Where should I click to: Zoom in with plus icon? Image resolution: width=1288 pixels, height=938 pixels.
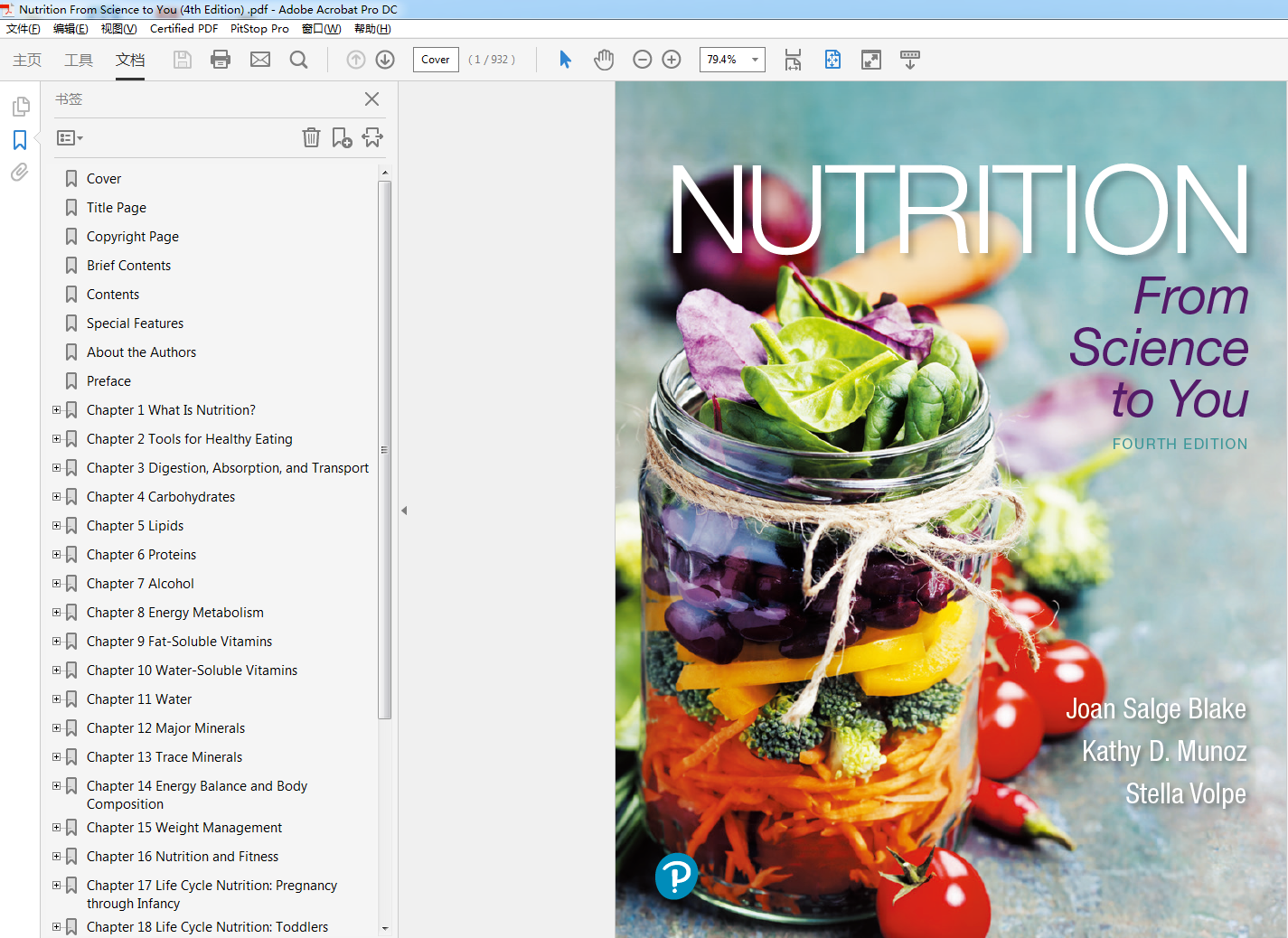(672, 60)
